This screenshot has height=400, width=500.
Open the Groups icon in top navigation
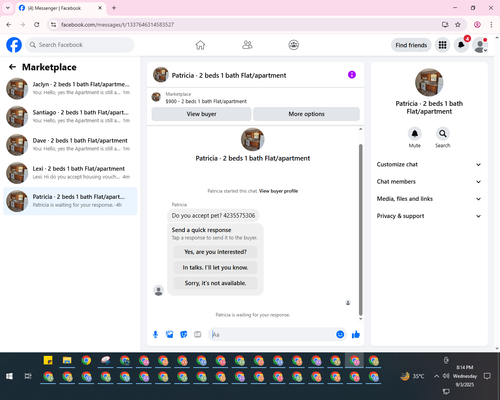[x=294, y=45]
